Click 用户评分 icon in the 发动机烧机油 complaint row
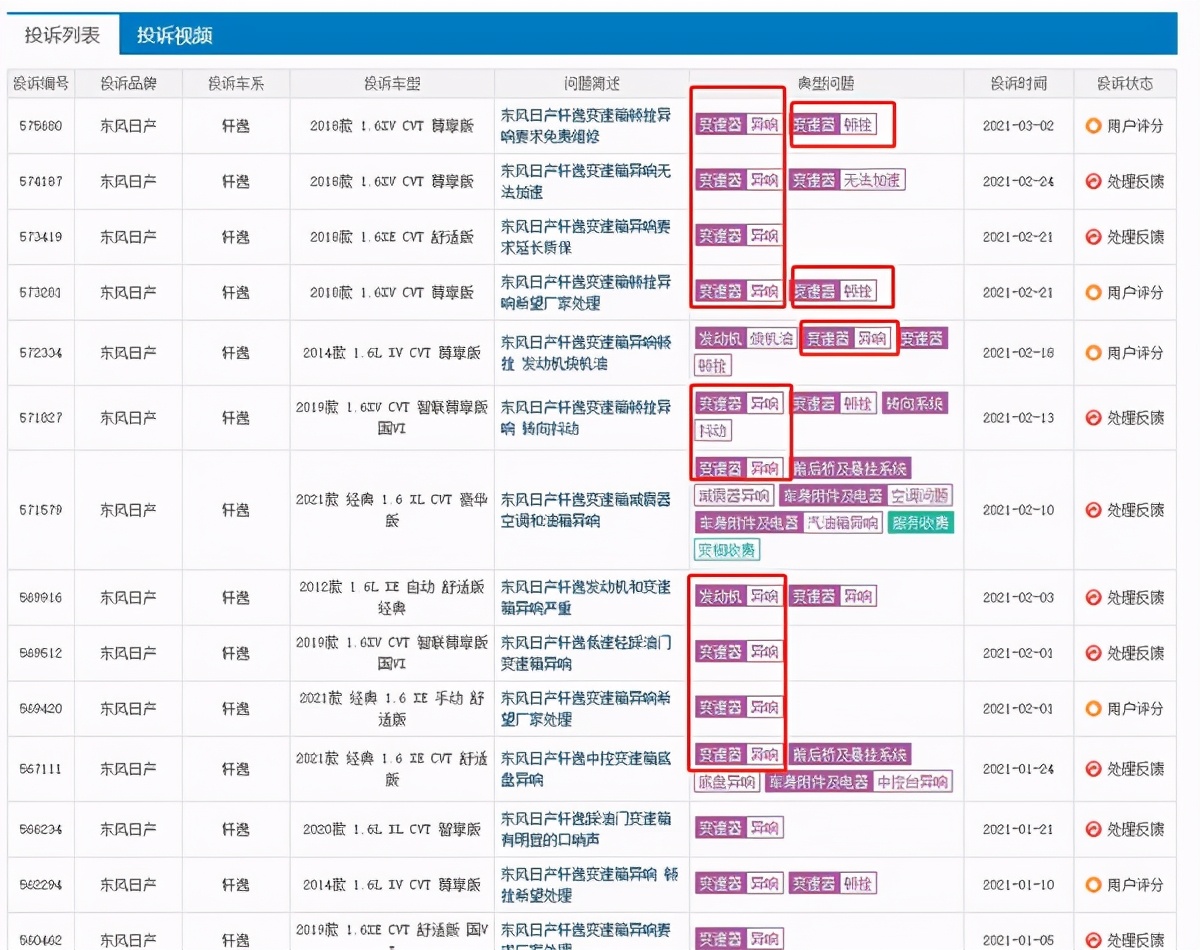 (x=1094, y=353)
